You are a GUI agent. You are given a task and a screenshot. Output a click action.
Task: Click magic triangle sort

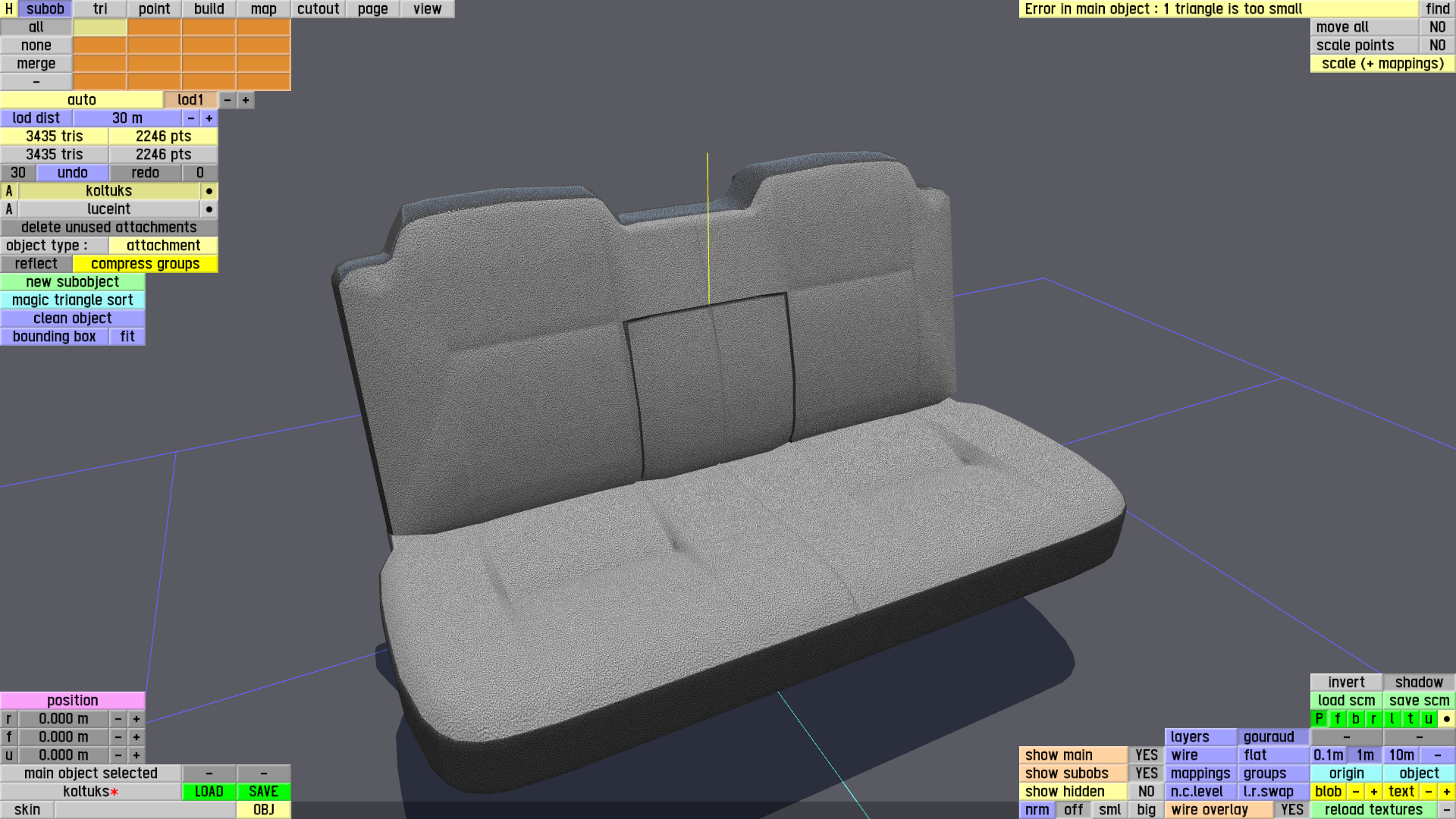coord(73,300)
